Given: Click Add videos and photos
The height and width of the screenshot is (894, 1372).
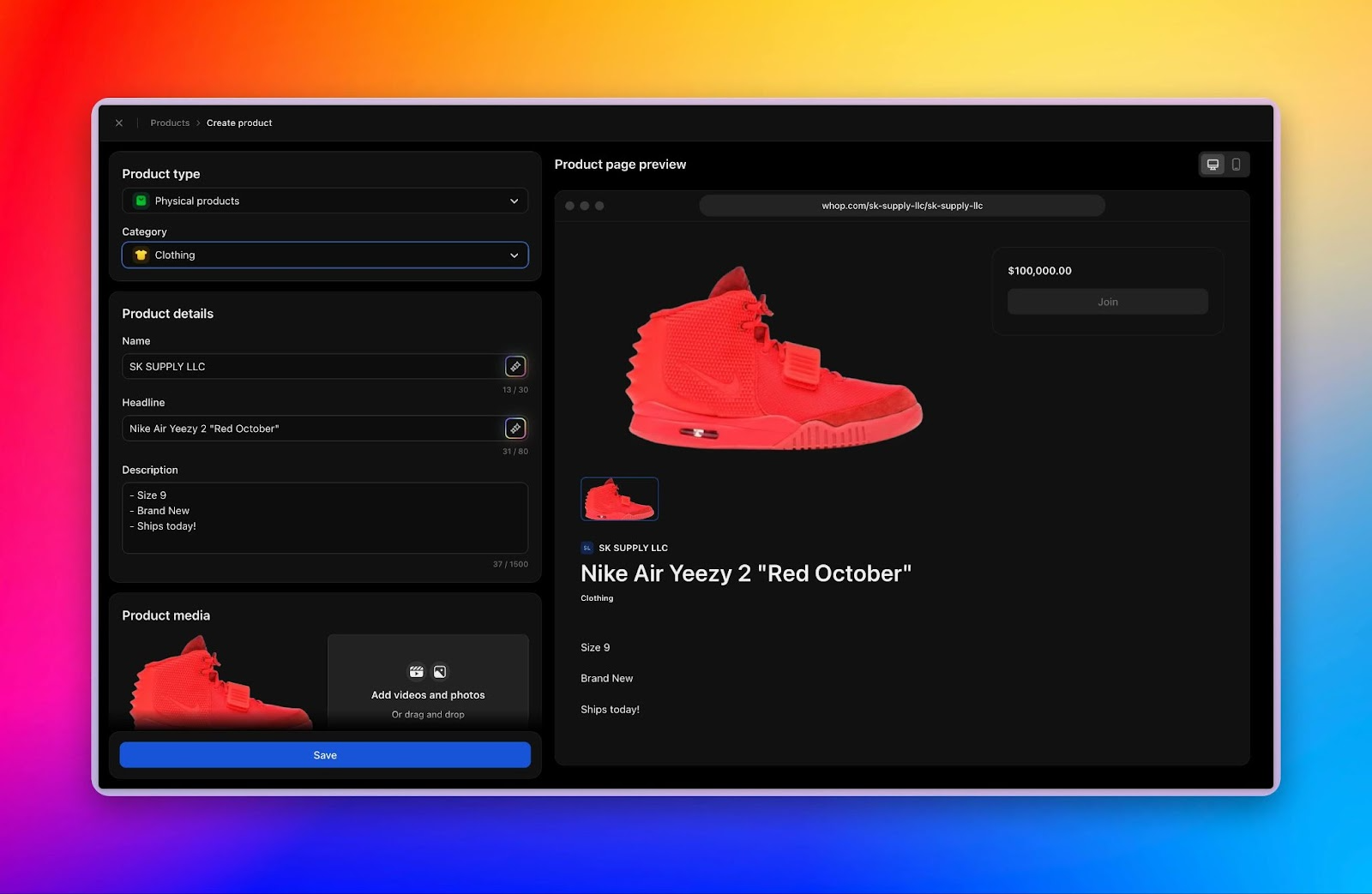Looking at the screenshot, I should point(428,695).
